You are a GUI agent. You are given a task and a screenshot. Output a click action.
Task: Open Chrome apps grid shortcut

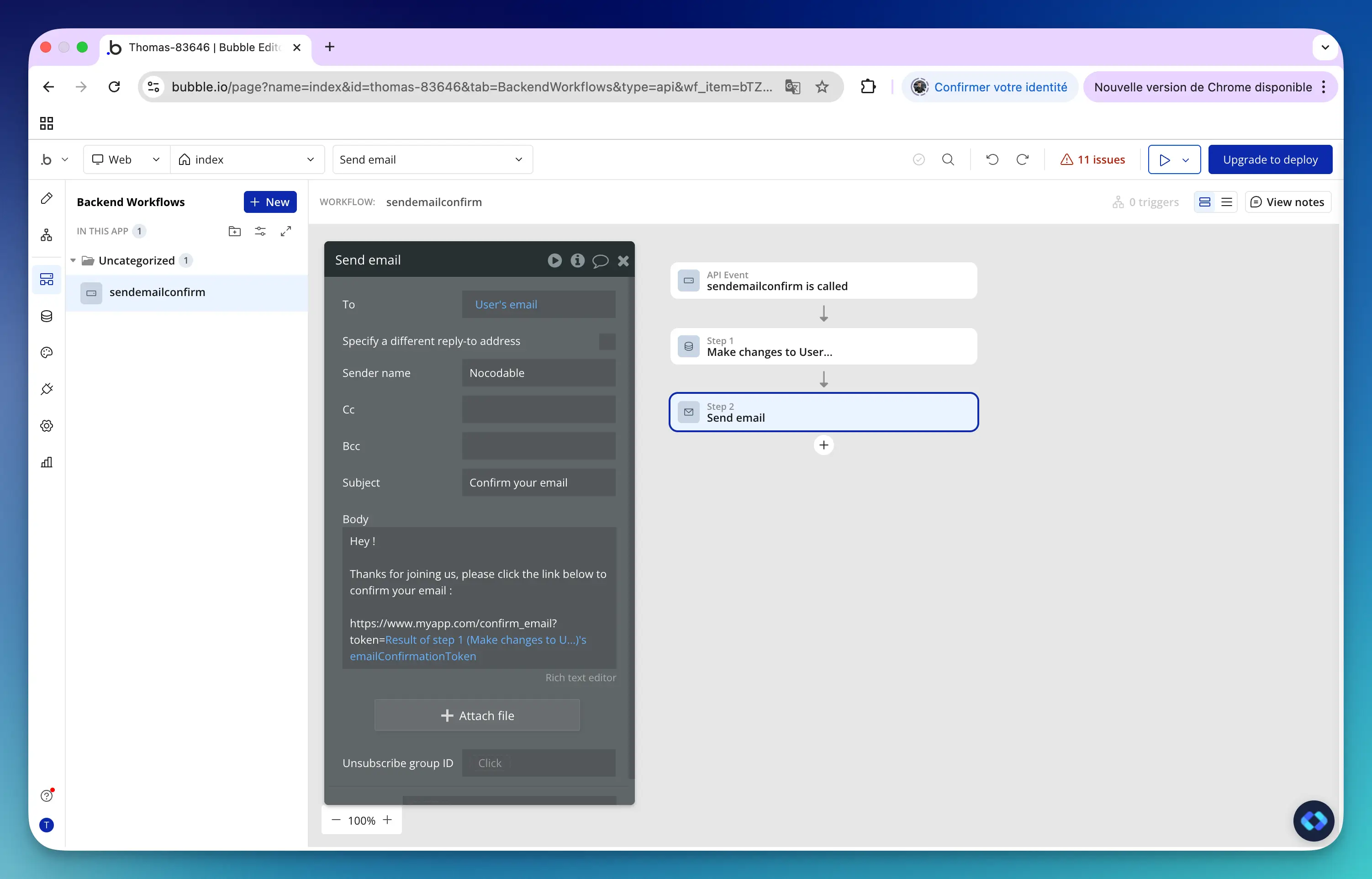(x=47, y=123)
